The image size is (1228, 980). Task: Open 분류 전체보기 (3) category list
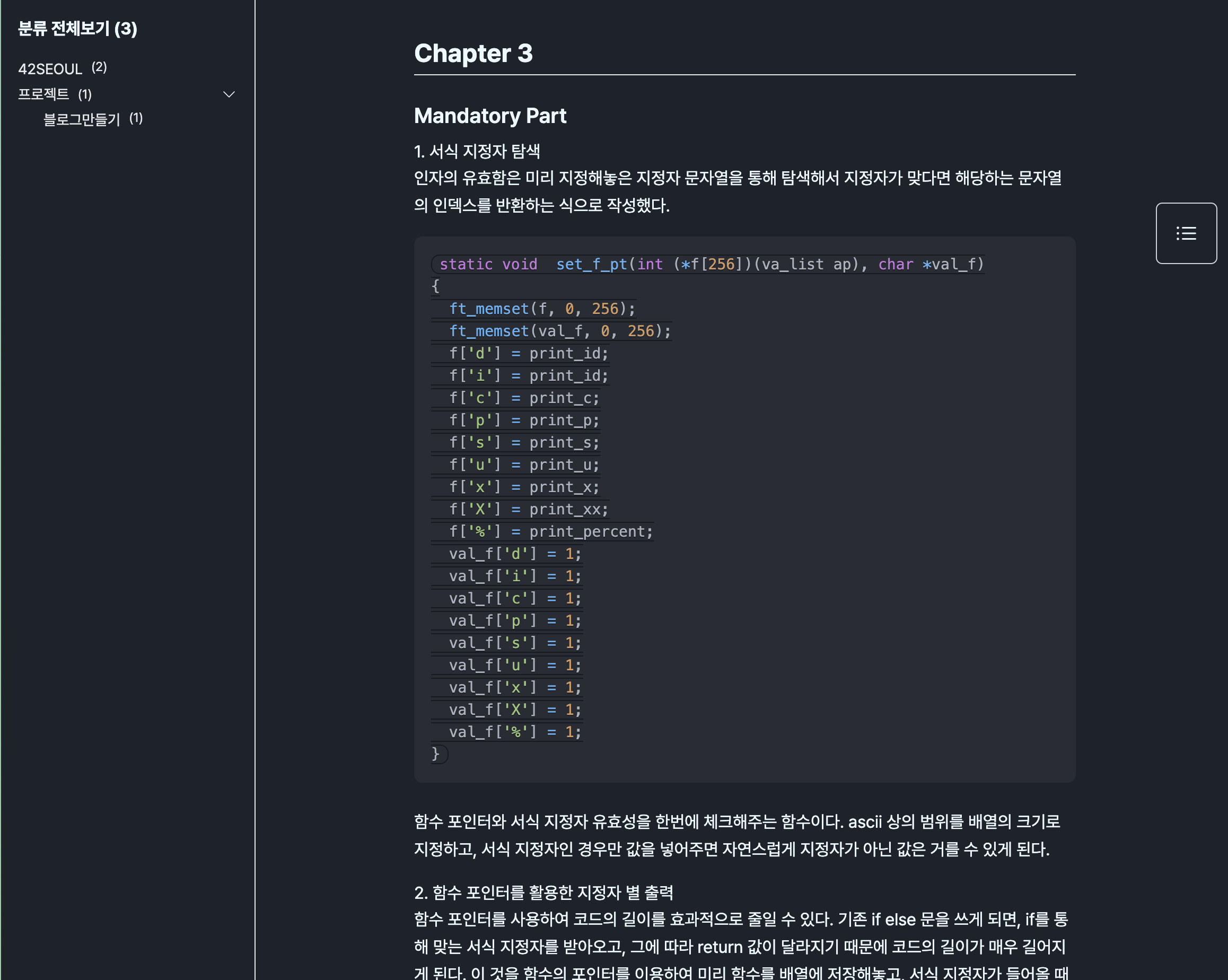77,29
